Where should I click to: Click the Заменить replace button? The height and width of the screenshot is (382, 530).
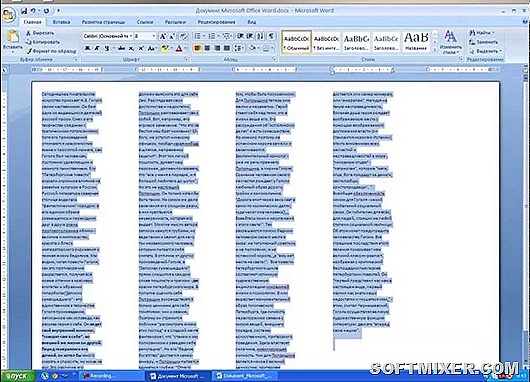484,42
